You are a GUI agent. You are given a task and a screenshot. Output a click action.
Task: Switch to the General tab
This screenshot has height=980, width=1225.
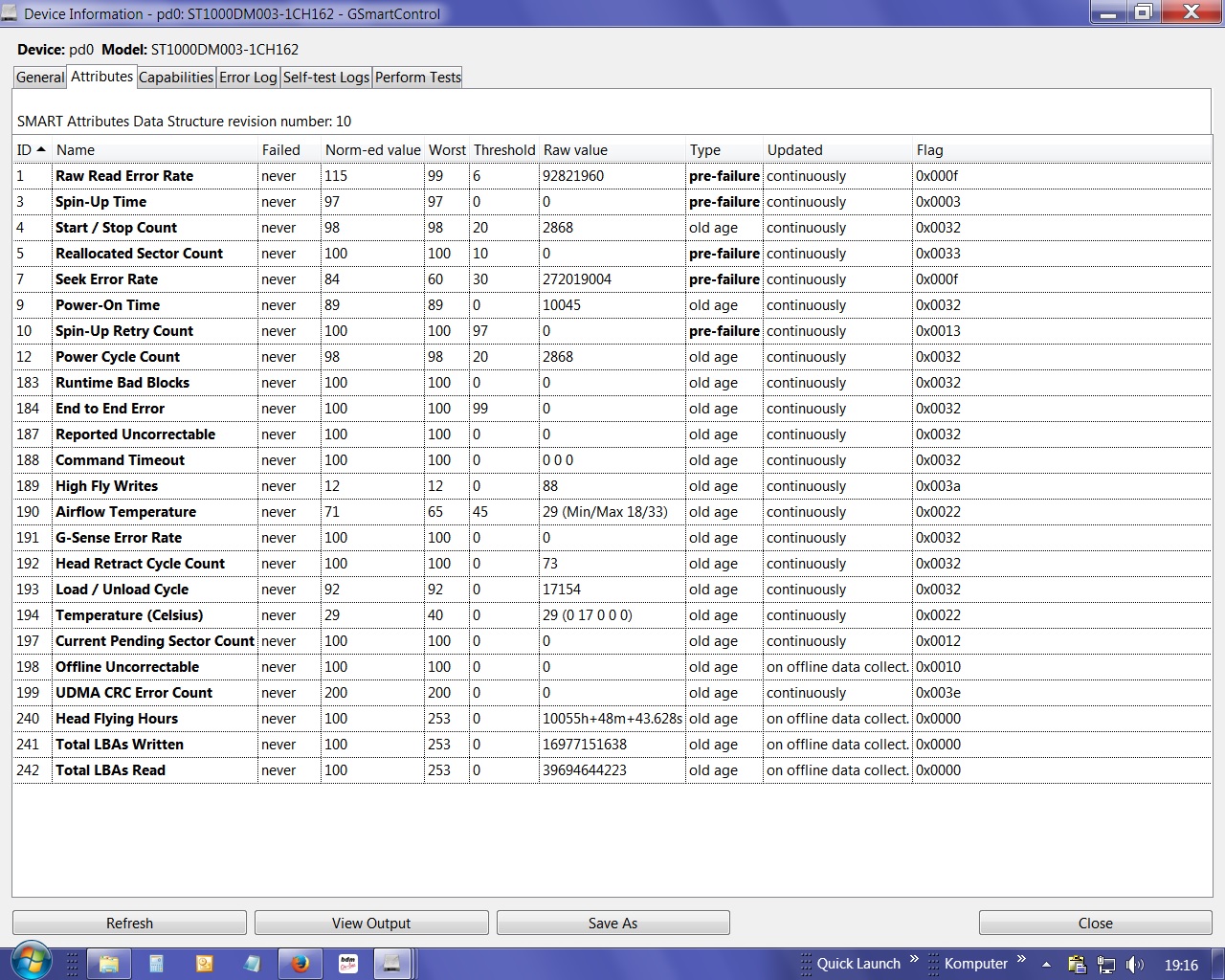pos(40,78)
